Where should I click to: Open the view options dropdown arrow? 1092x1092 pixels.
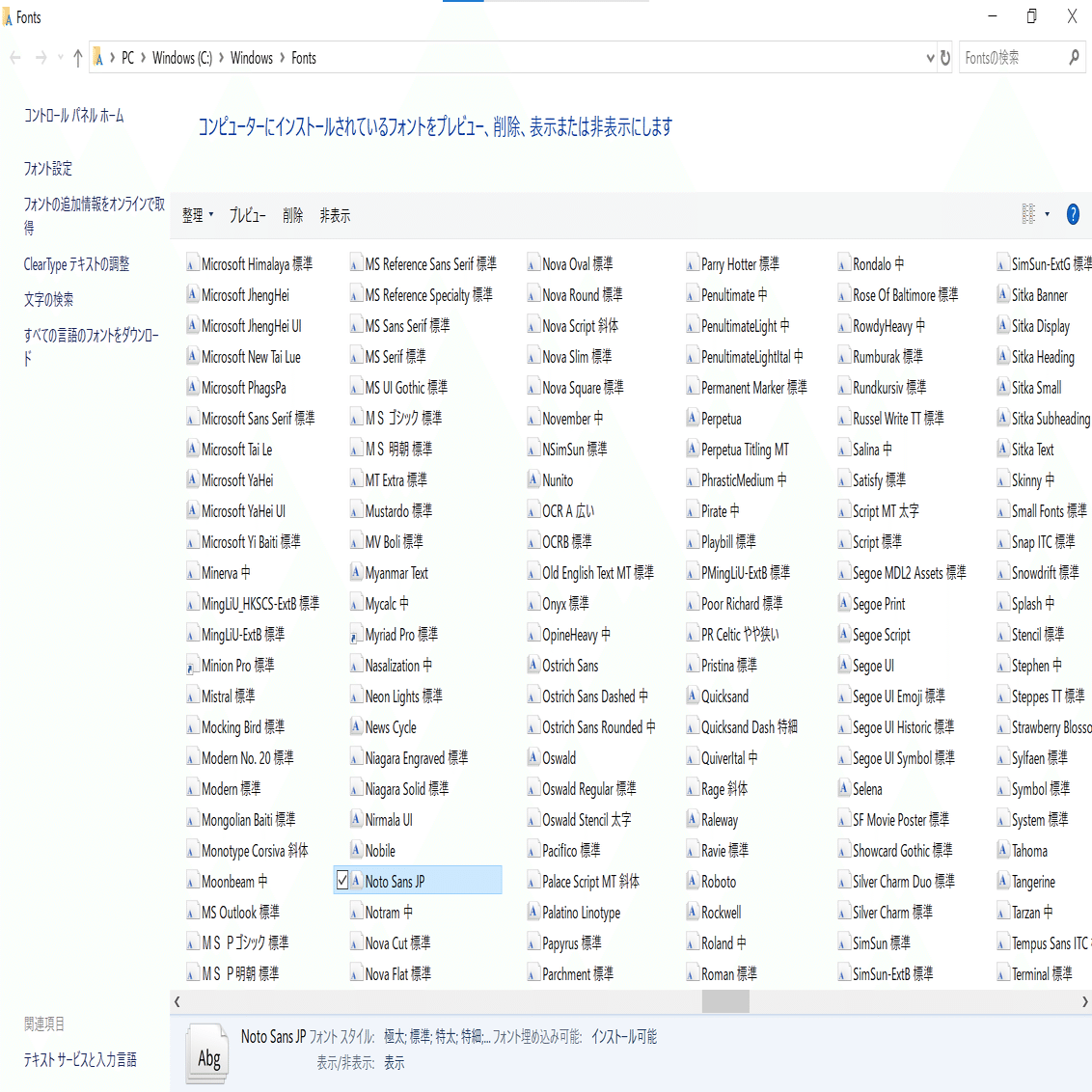[x=1047, y=214]
